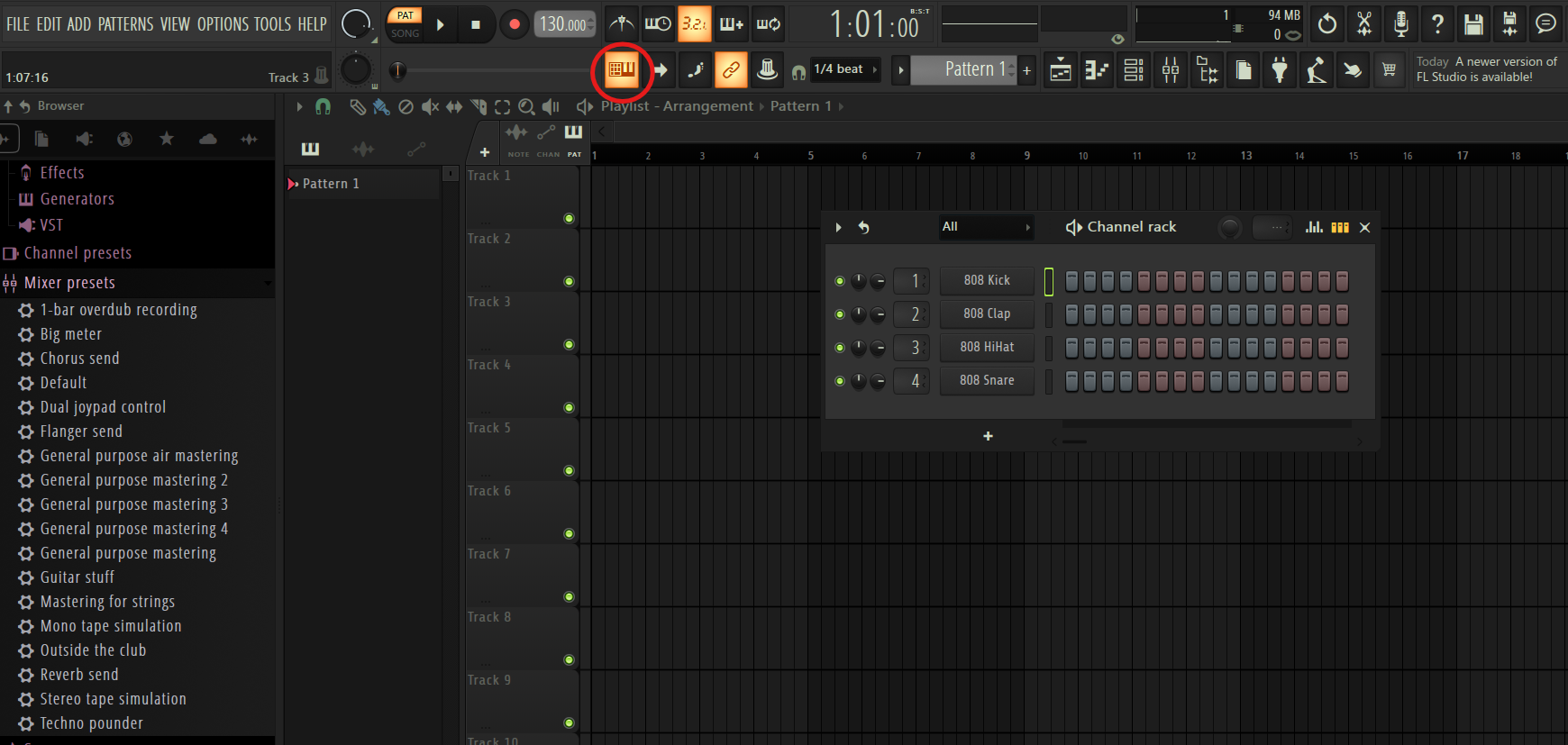Image resolution: width=1568 pixels, height=745 pixels.
Task: Toggle first step of 808 Kick
Action: point(1071,281)
